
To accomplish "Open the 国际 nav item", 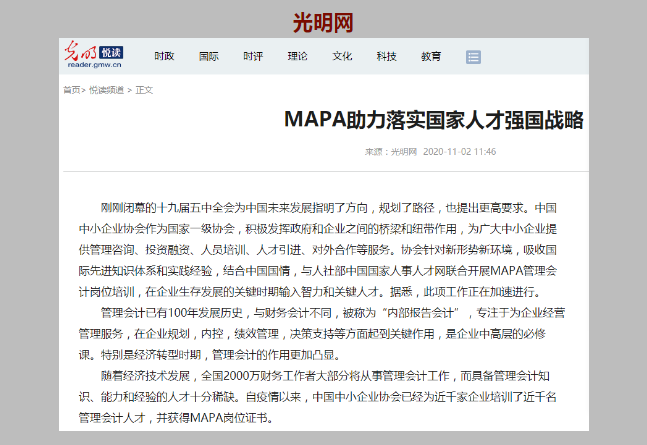I will point(209,56).
